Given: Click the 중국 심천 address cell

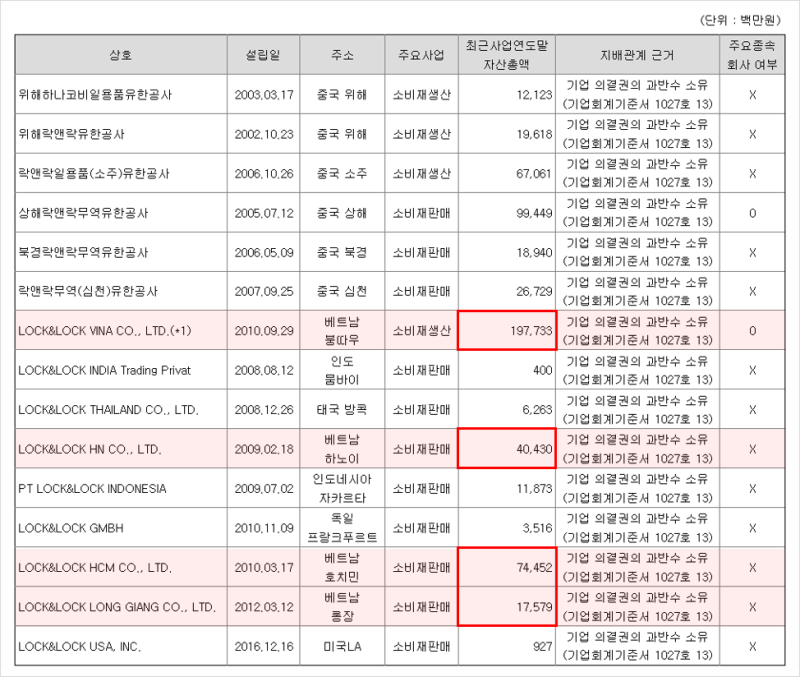Looking at the screenshot, I should click(x=342, y=292).
